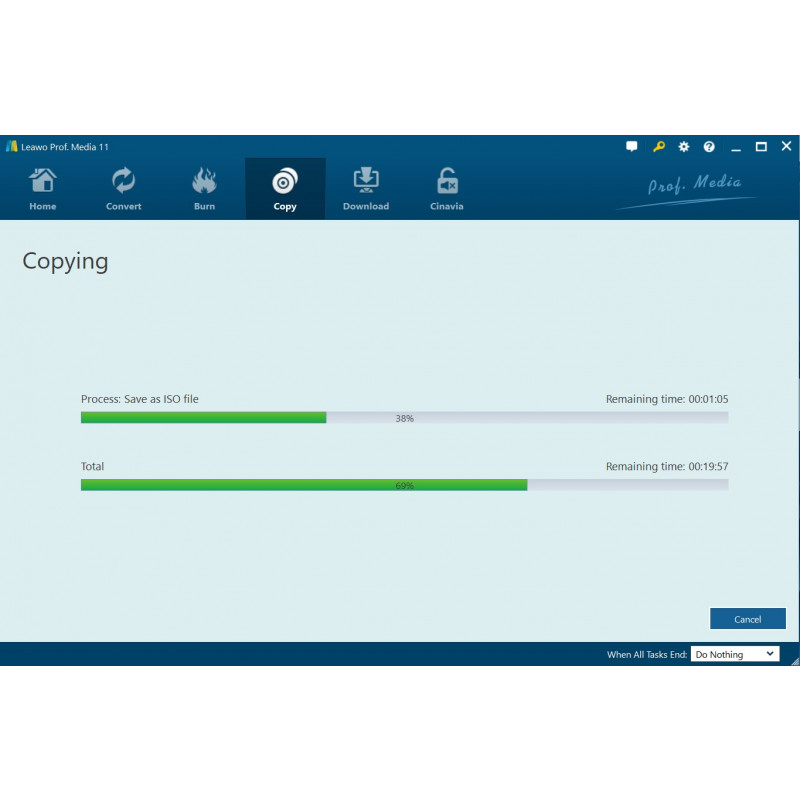Viewport: 800px width, 800px height.
Task: Switch to the Convert module
Action: click(123, 189)
